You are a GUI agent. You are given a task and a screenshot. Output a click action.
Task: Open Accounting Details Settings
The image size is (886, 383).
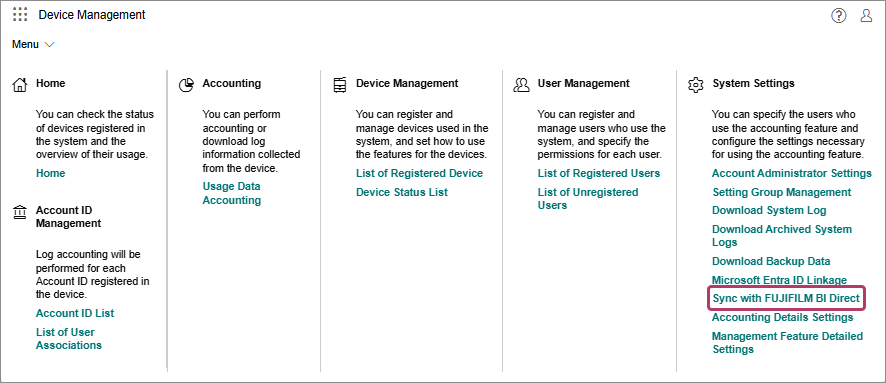coord(782,317)
